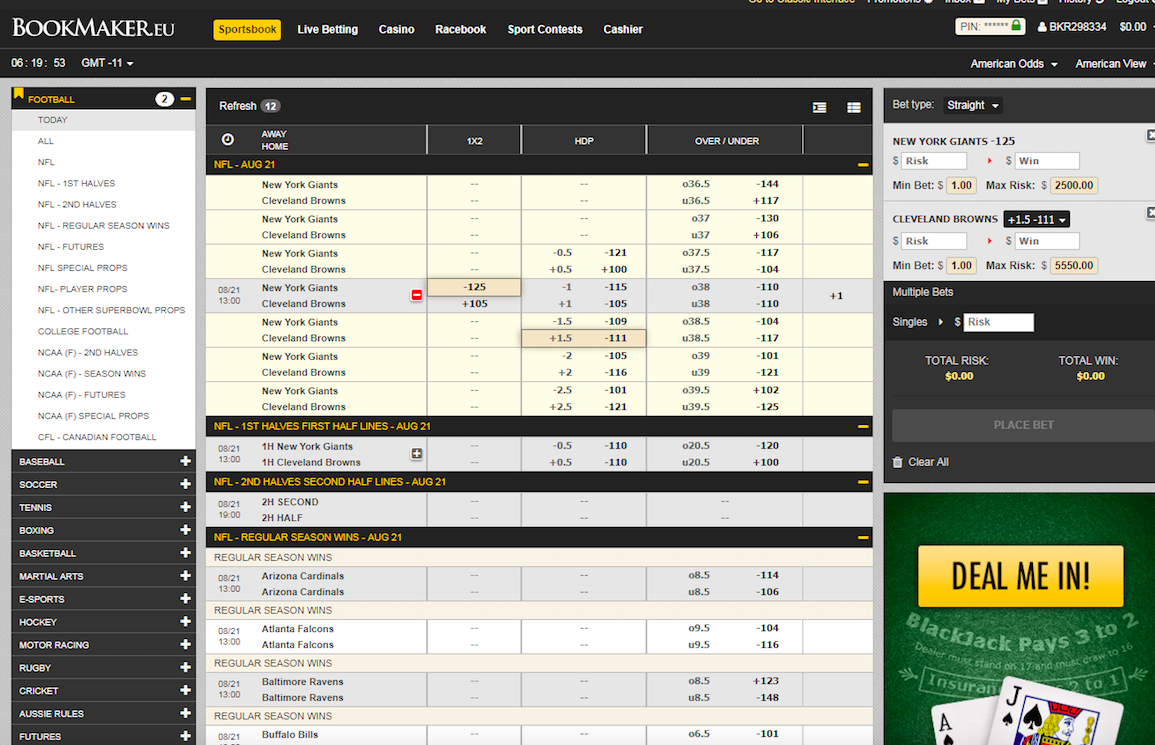
Task: Click the Singles Risk input field
Action: pos(998,322)
